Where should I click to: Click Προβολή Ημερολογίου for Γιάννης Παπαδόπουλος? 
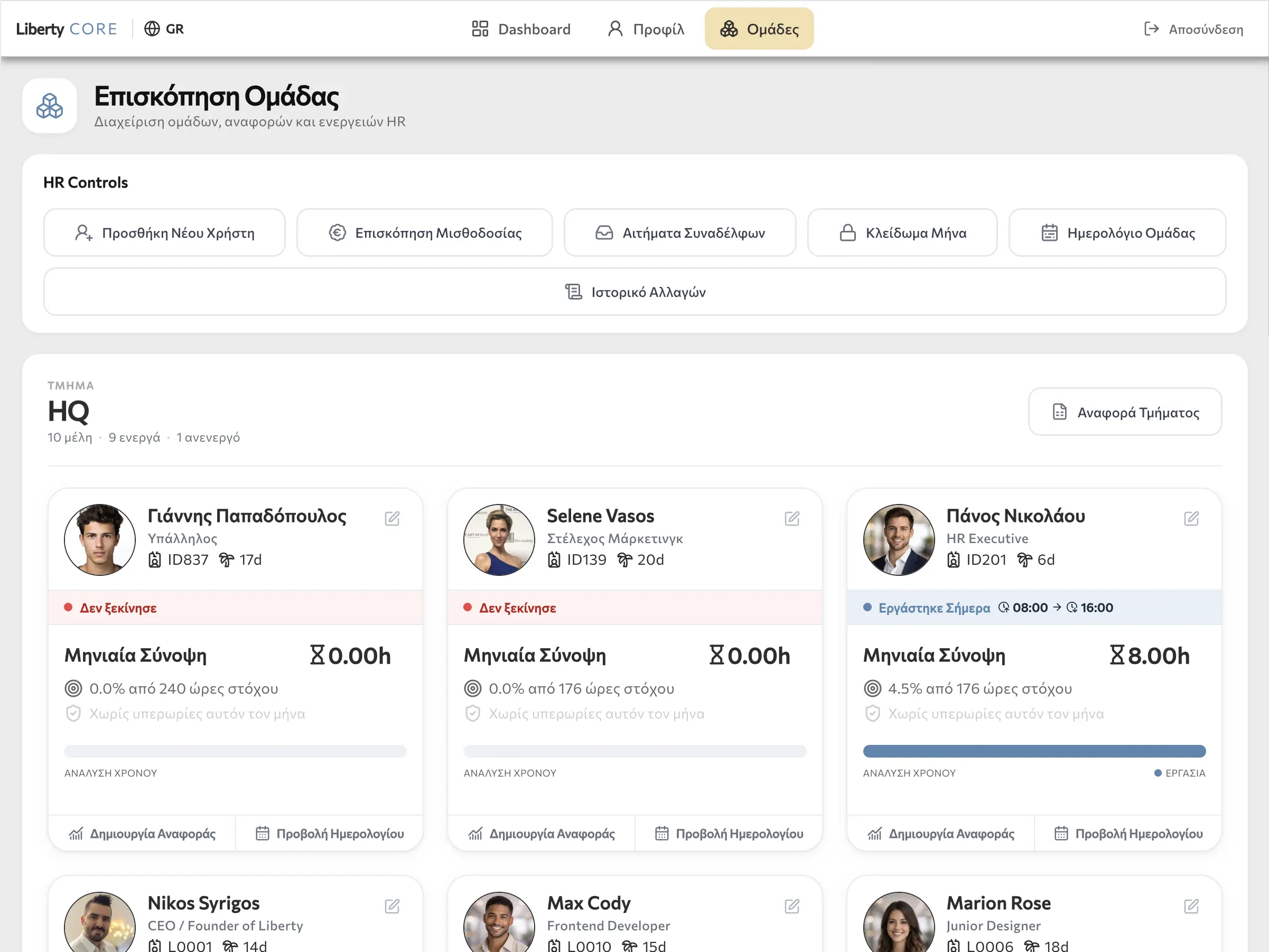(329, 833)
